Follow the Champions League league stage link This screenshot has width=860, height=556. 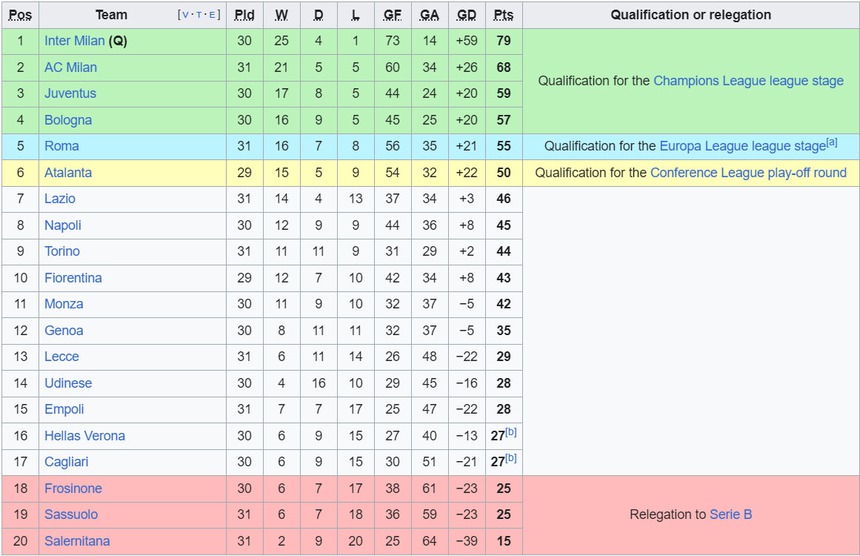pos(748,81)
